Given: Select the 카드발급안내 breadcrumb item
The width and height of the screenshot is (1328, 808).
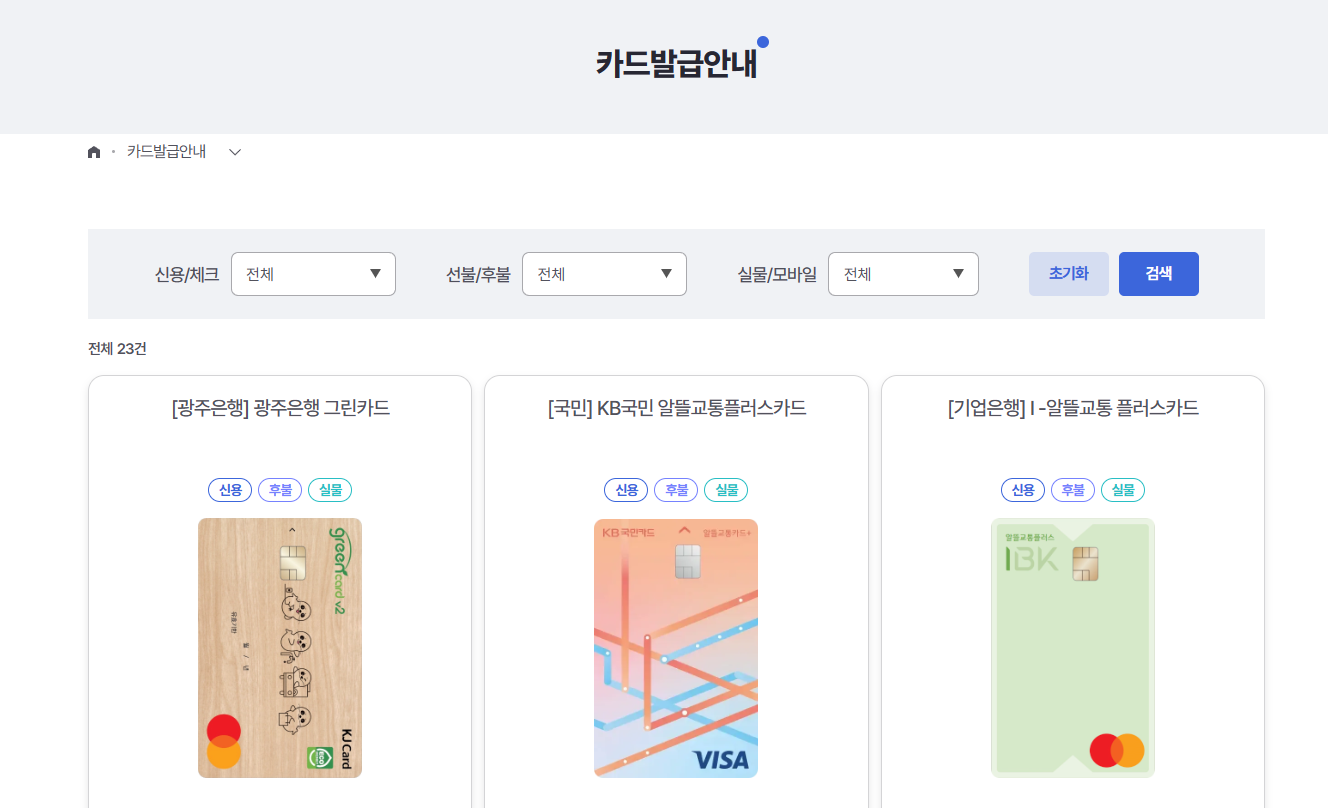Looking at the screenshot, I should [164, 151].
